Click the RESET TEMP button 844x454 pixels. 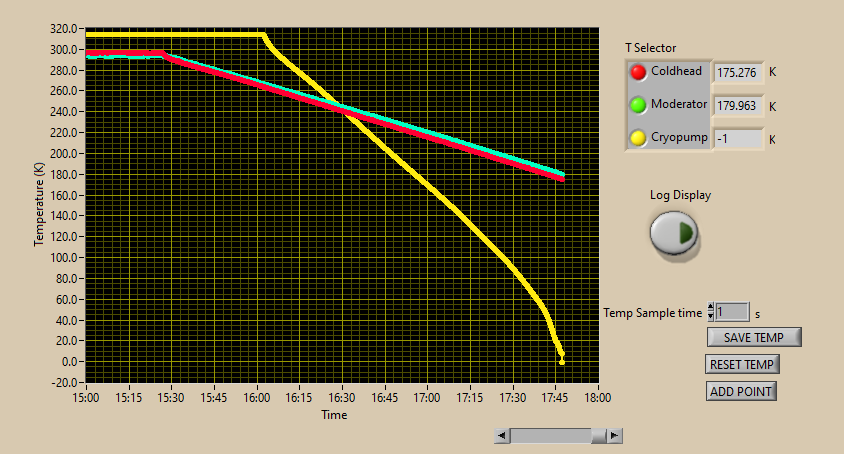[742, 365]
